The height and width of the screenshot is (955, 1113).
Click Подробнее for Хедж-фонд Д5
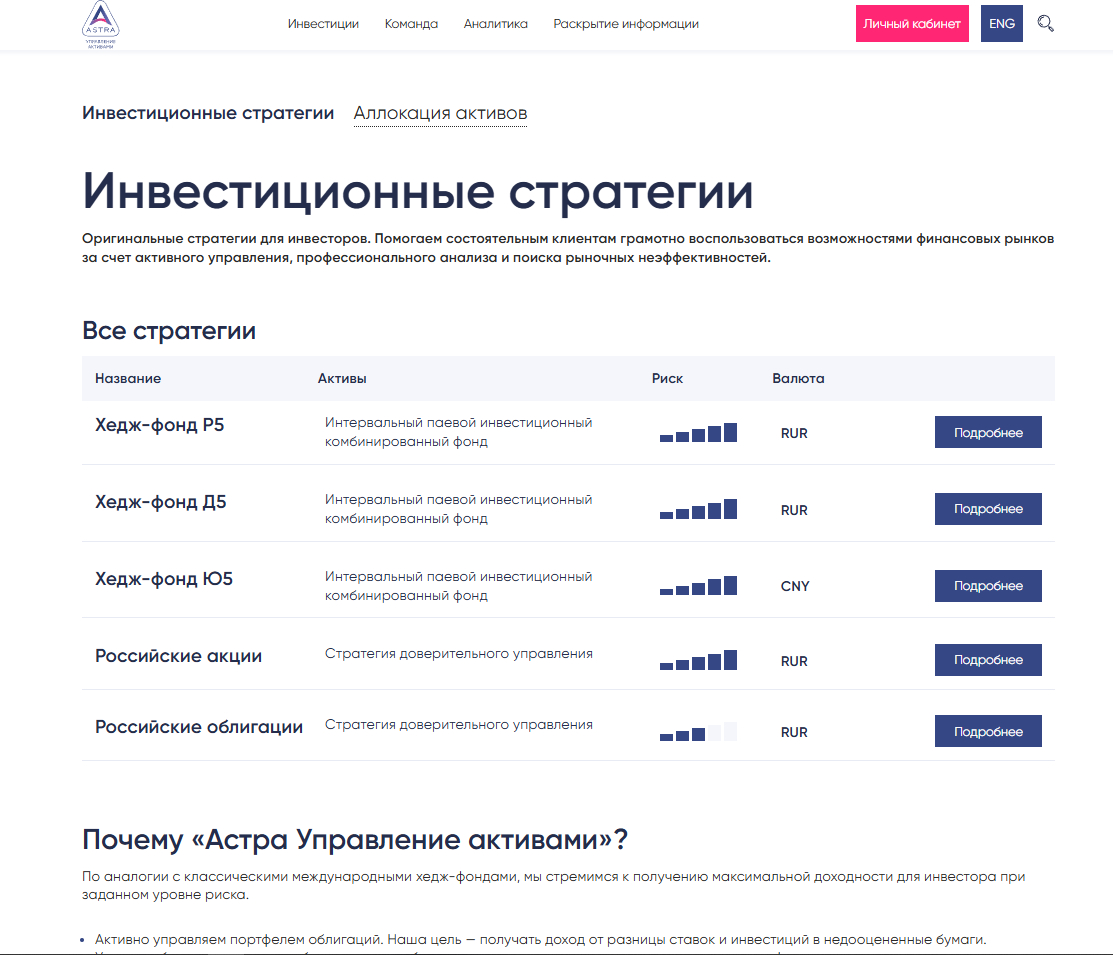pos(988,509)
